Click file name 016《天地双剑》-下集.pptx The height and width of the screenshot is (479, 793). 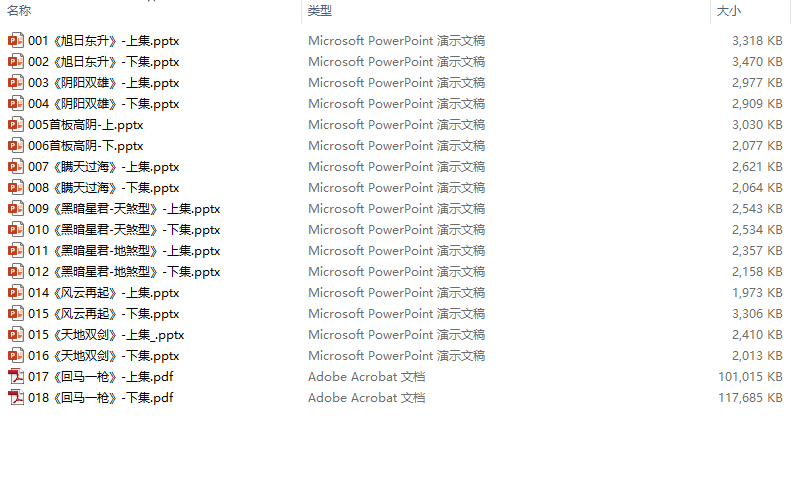(x=104, y=356)
